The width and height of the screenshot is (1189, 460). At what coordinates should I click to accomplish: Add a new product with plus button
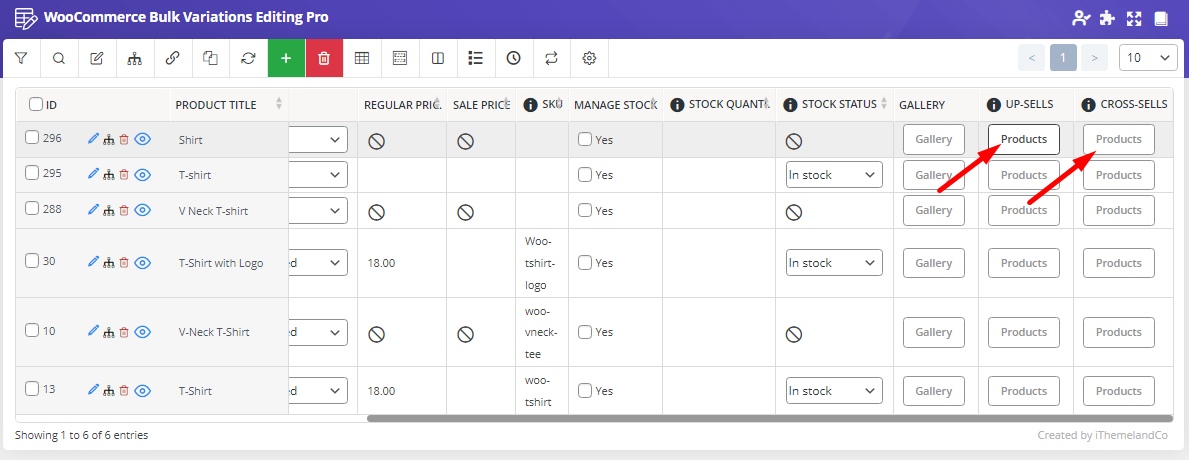287,58
